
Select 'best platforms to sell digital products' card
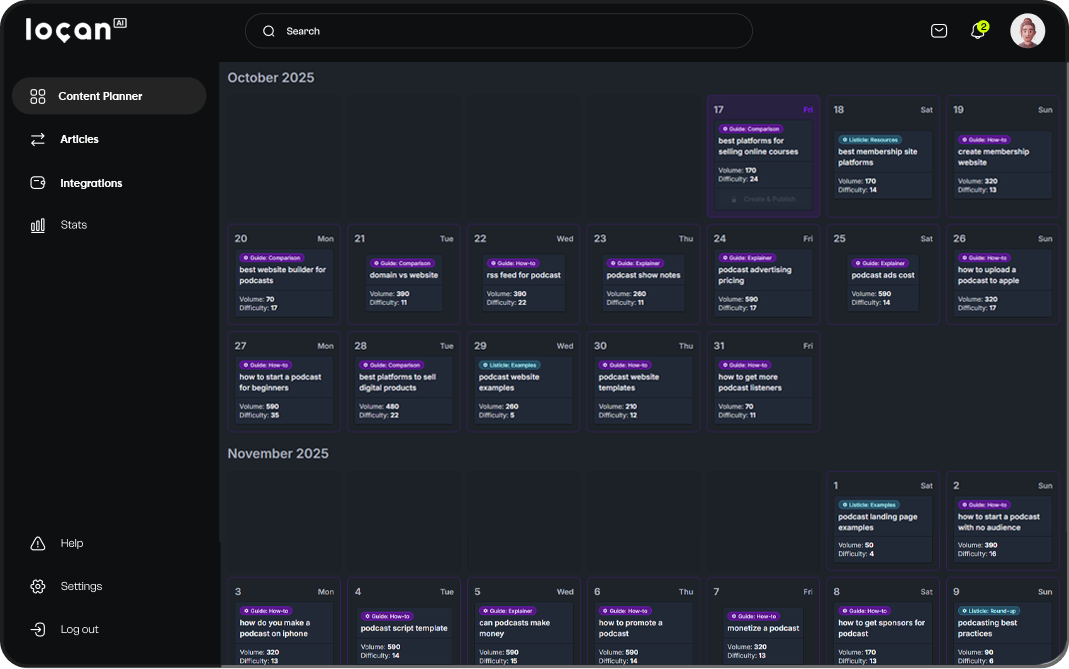tap(403, 391)
